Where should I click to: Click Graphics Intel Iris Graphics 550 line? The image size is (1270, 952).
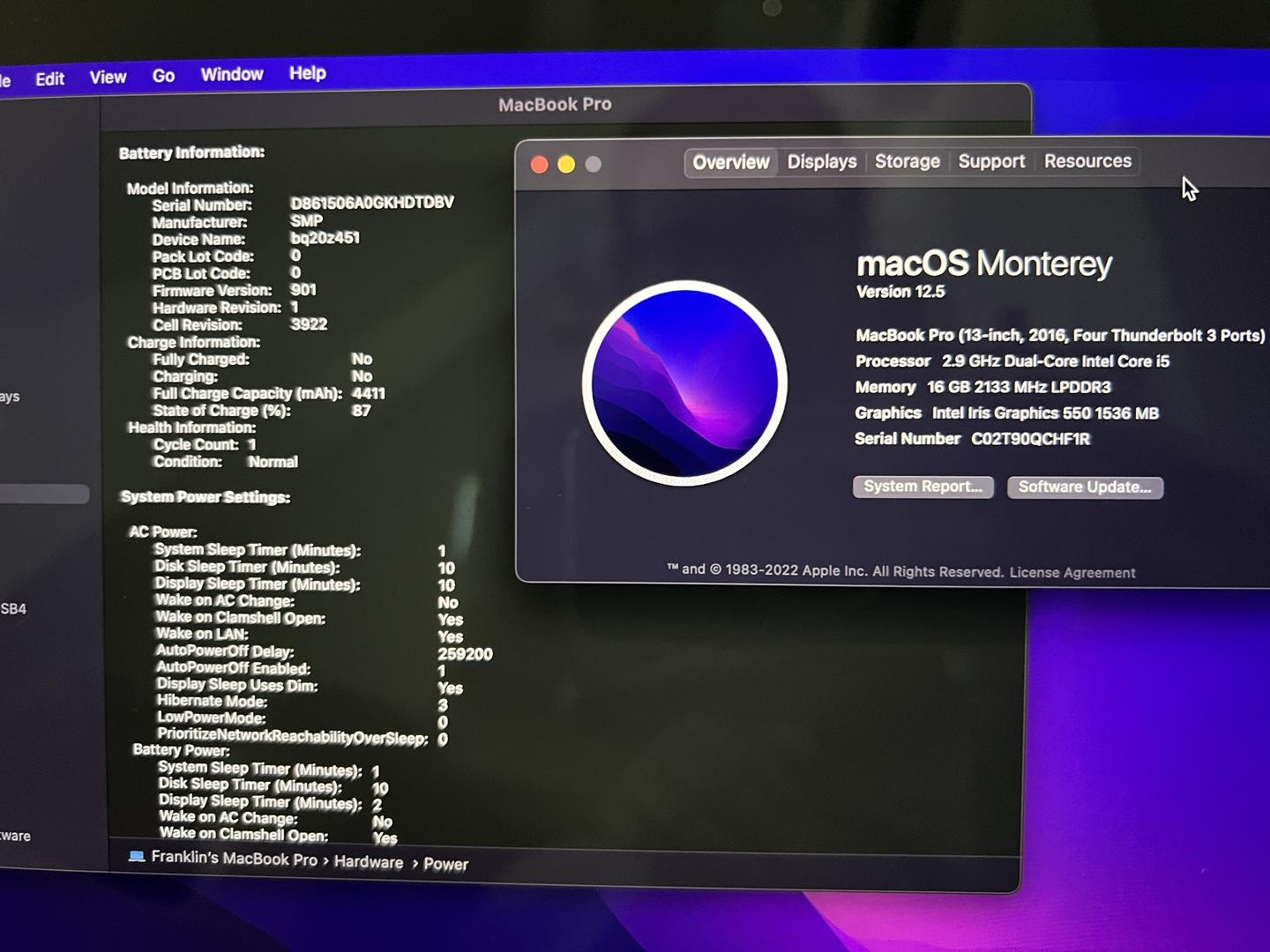[x=1006, y=413]
